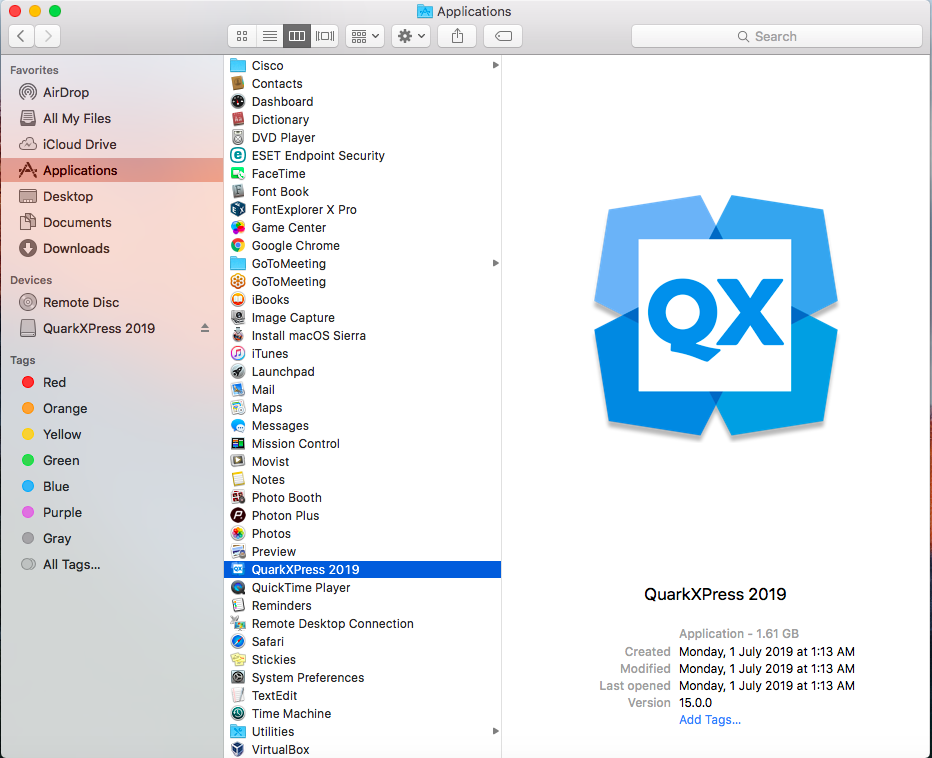The image size is (932, 758).
Task: Select the Launchpad rocket icon
Action: pyautogui.click(x=238, y=372)
